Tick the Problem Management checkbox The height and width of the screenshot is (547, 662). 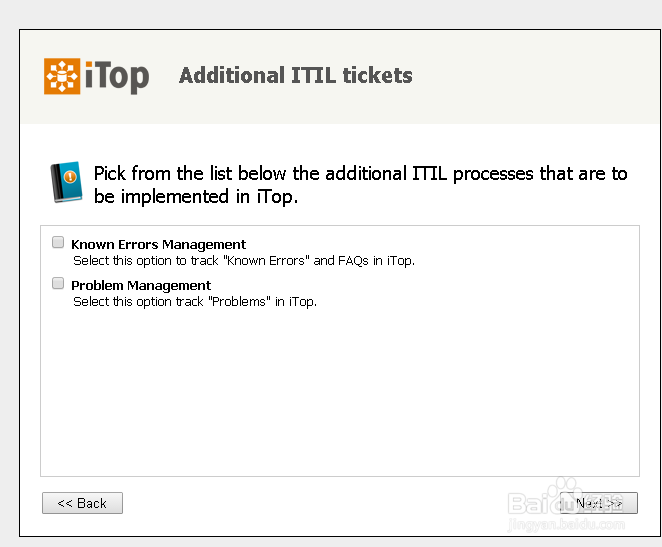tap(58, 284)
